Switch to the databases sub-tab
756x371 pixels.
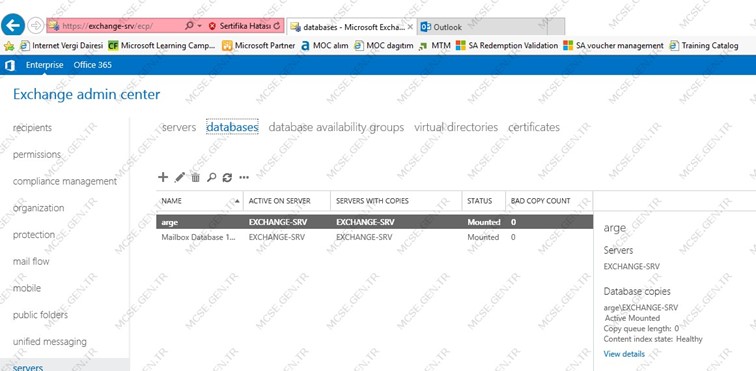[x=232, y=127]
